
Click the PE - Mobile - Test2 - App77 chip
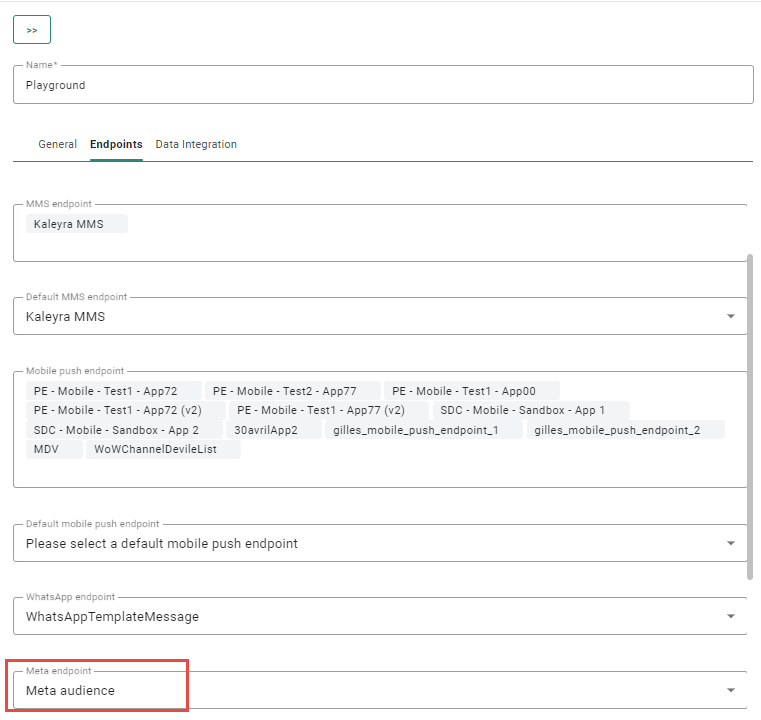(x=293, y=391)
